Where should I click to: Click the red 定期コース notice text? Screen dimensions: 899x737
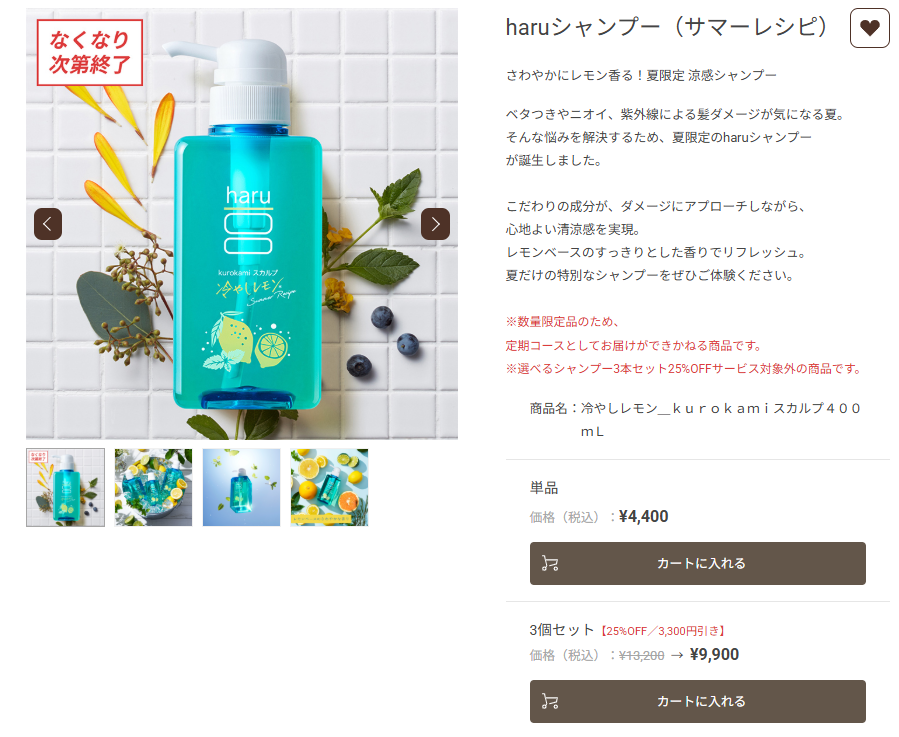pyautogui.click(x=634, y=345)
